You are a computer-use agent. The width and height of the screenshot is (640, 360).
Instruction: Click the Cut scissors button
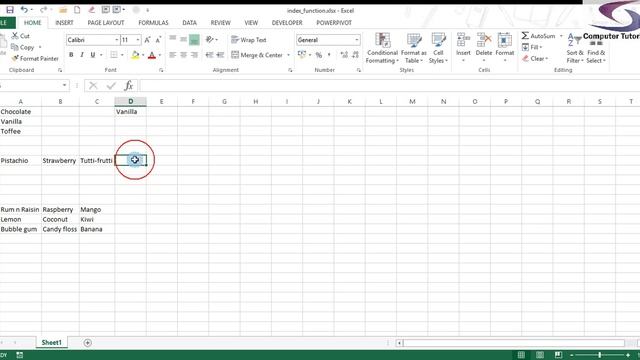[x=21, y=36]
